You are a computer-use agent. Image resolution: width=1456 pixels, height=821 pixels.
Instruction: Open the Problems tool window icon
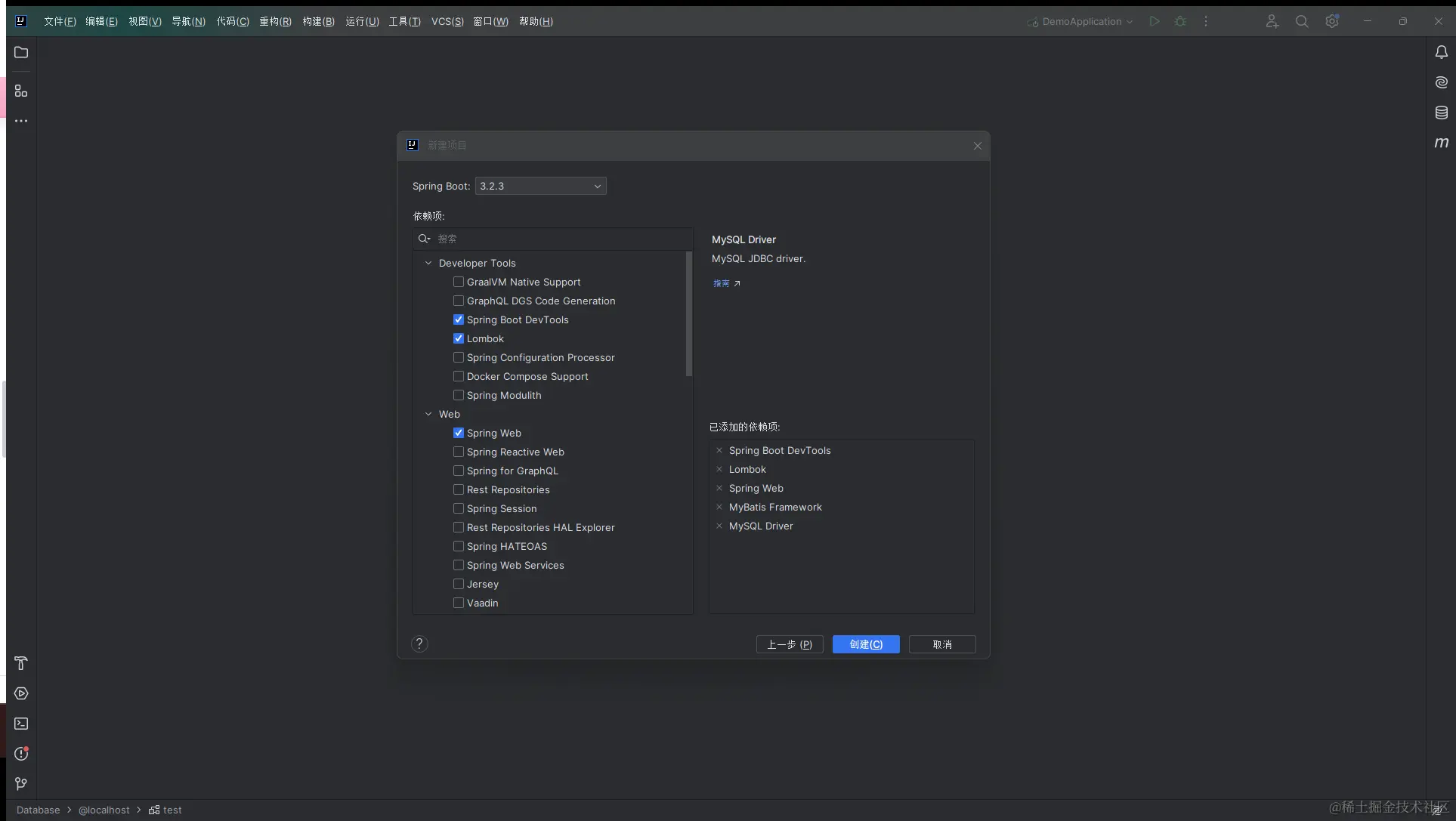click(x=21, y=754)
